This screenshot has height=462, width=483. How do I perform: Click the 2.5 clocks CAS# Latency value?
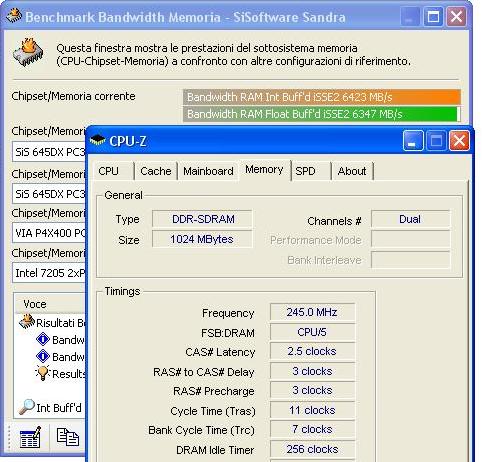pos(312,351)
